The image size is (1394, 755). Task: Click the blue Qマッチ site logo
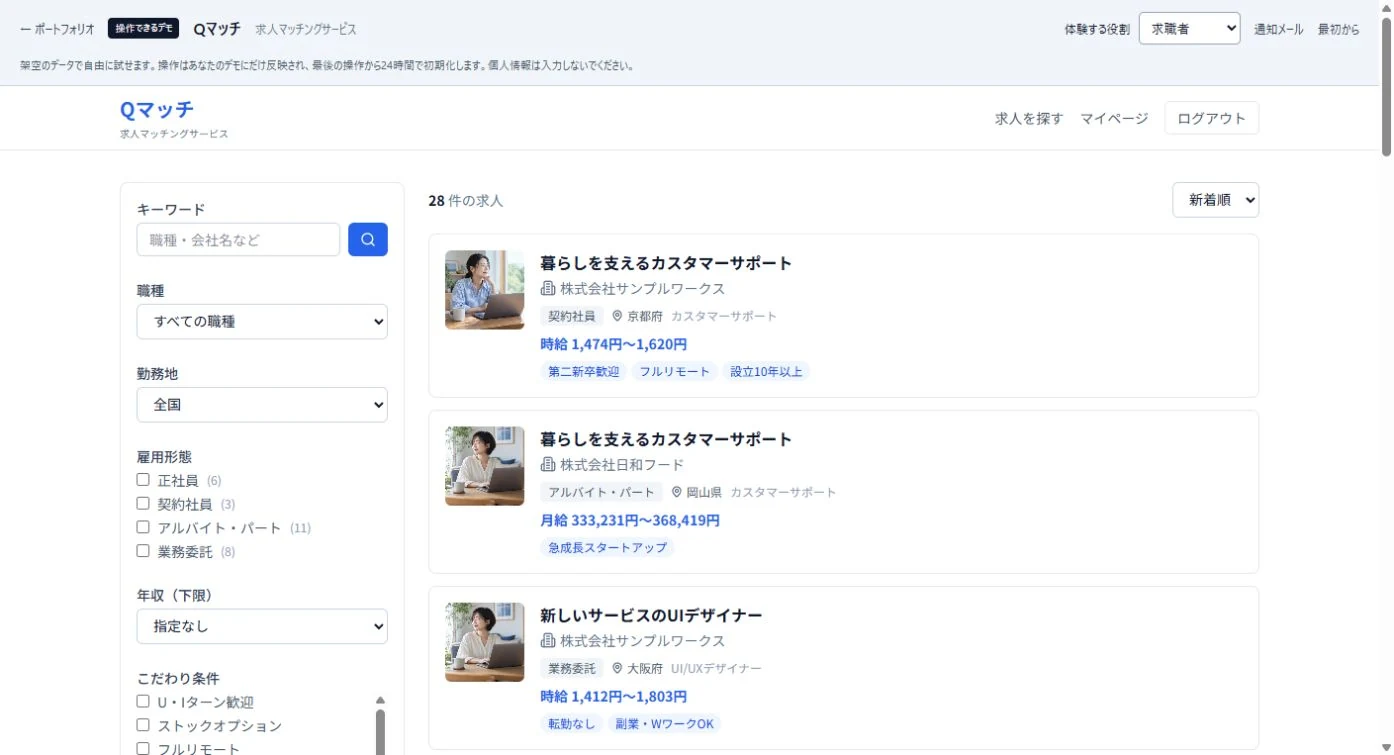157,109
